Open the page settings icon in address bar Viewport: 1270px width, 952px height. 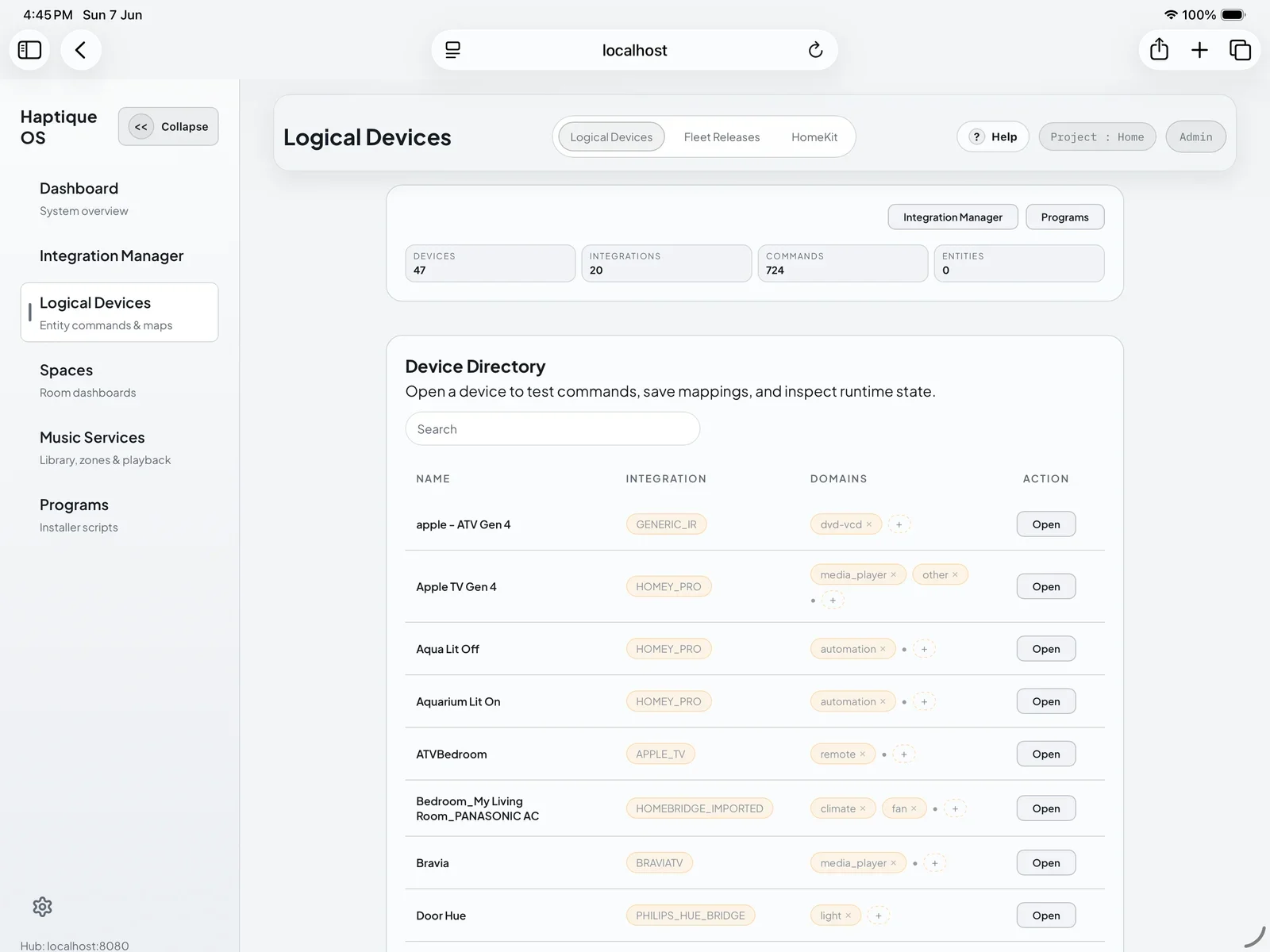click(x=453, y=50)
